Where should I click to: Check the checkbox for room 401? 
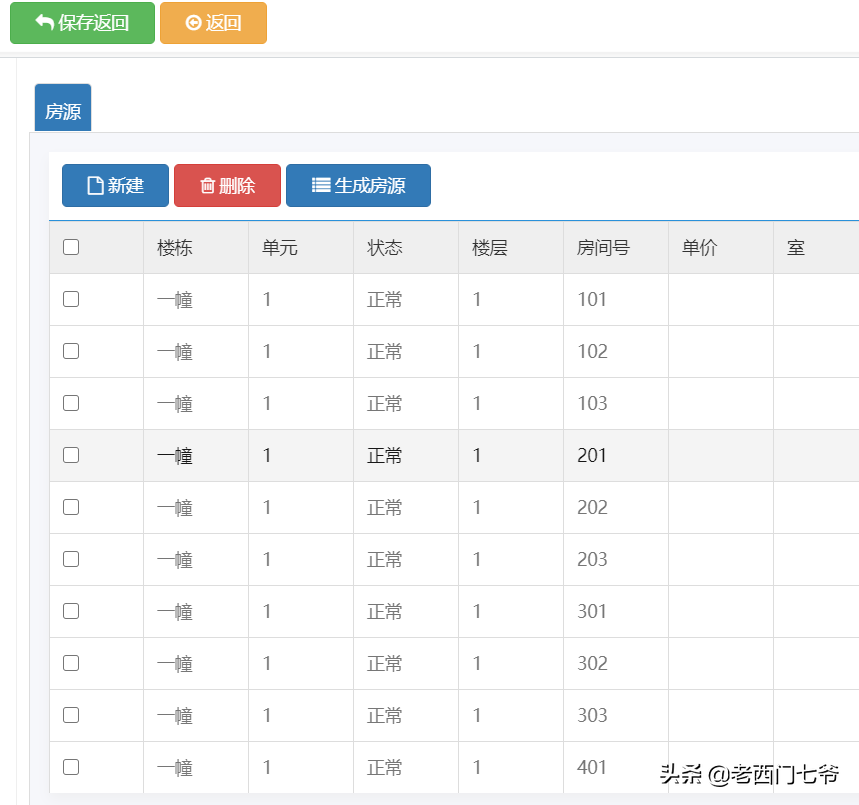[x=71, y=767]
